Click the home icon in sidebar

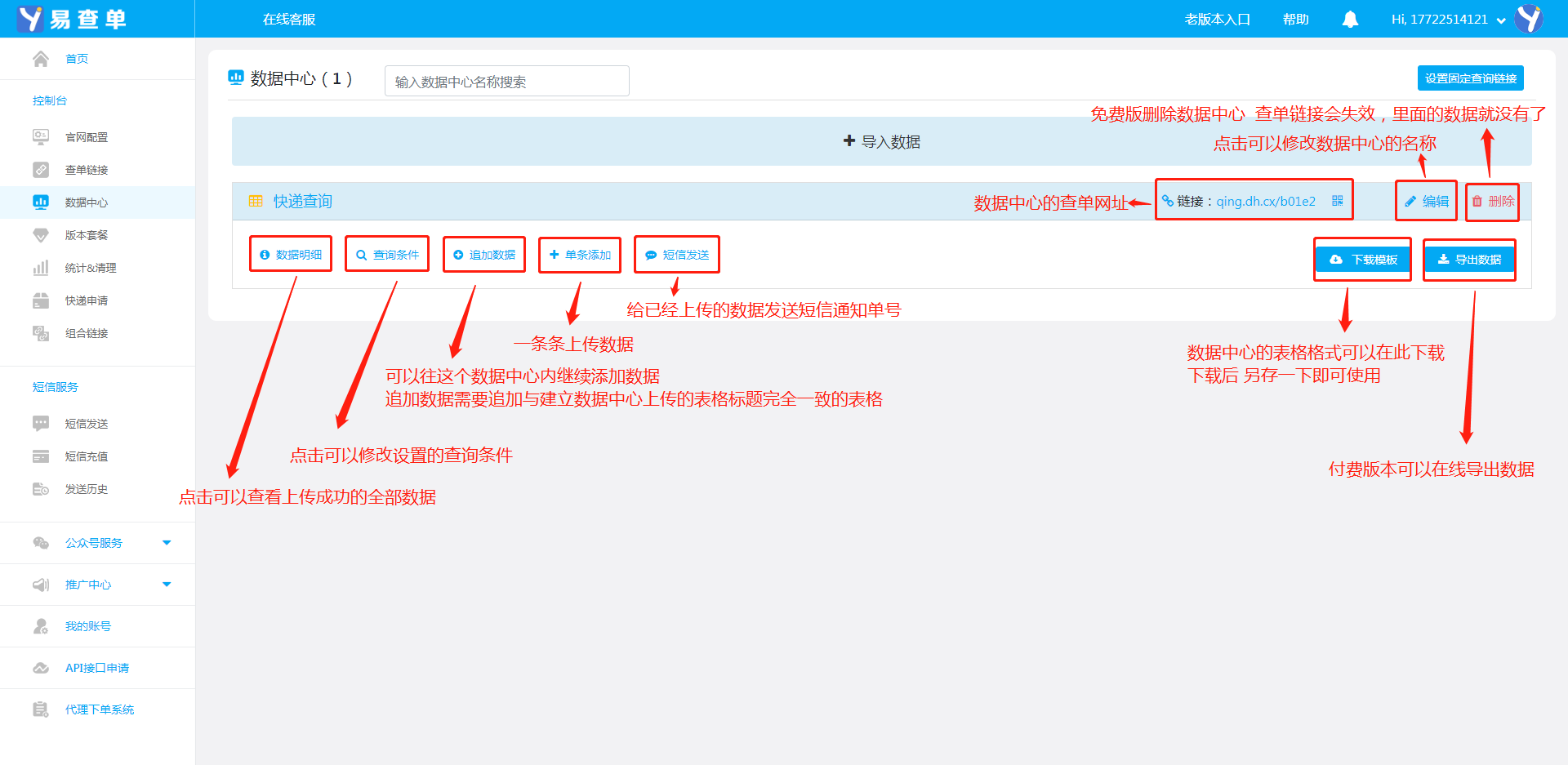pyautogui.click(x=41, y=59)
